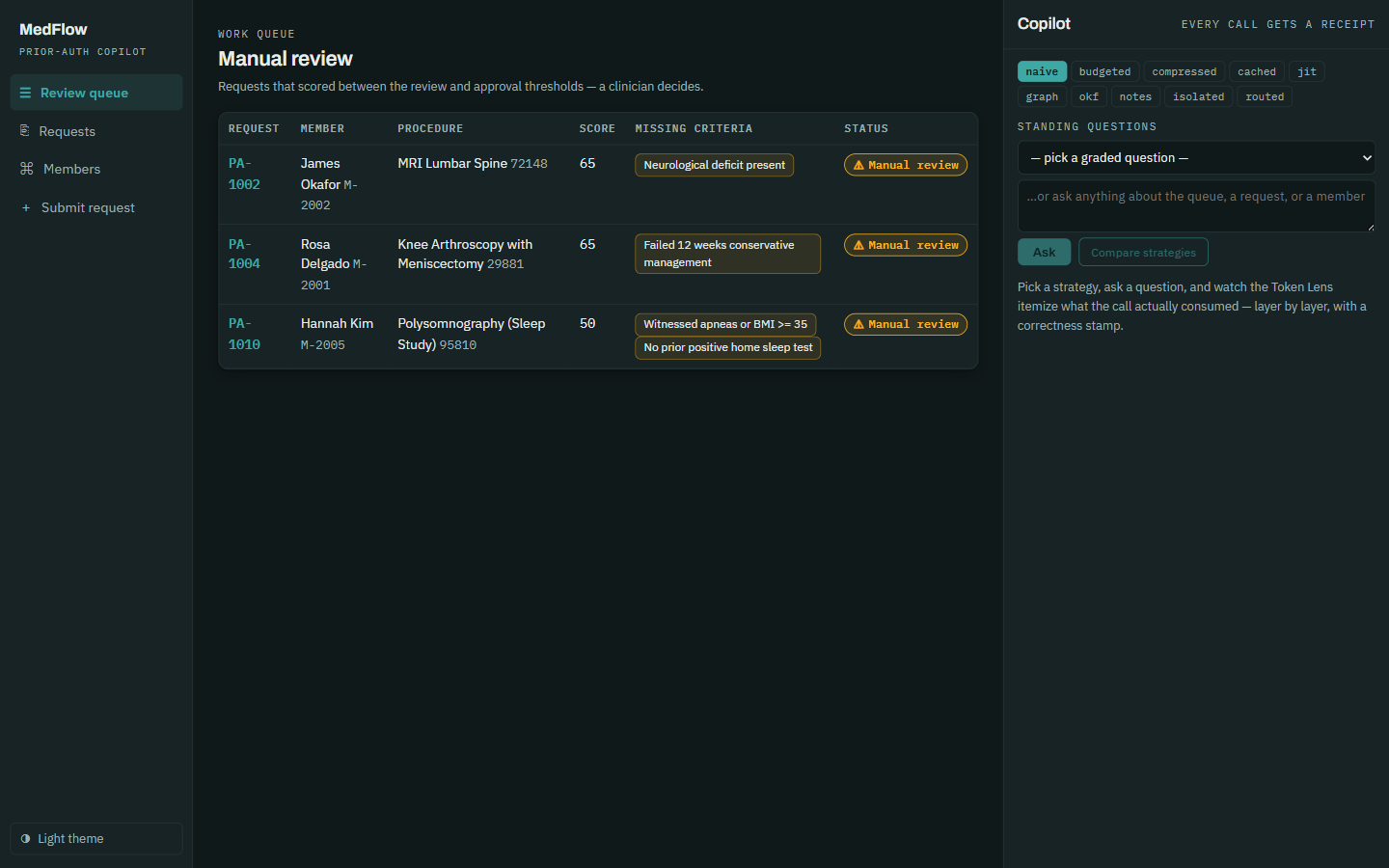Viewport: 1389px width, 868px height.
Task: Click the Review queue list icon
Action: click(x=25, y=93)
